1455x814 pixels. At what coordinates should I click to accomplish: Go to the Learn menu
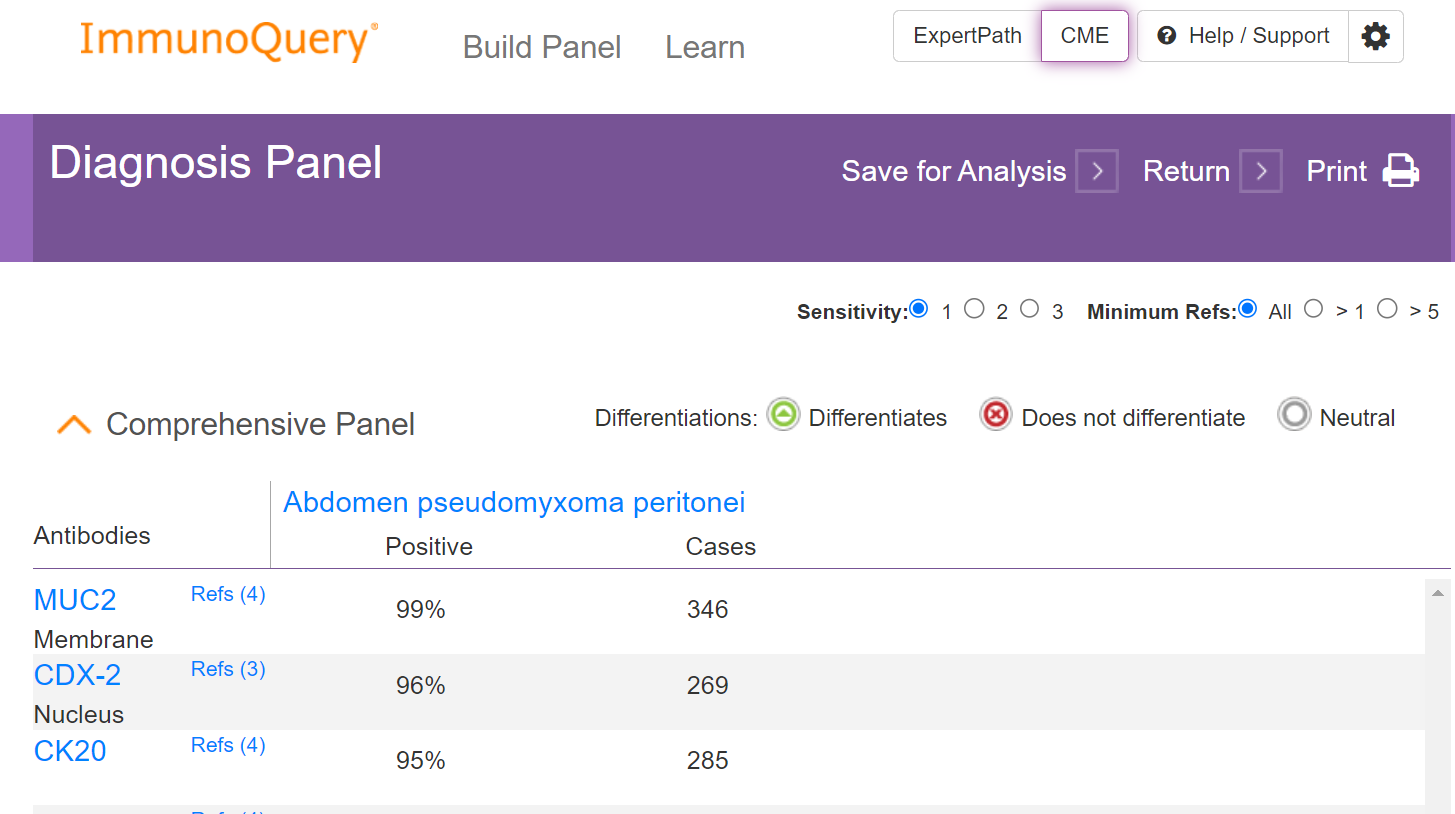click(x=705, y=47)
